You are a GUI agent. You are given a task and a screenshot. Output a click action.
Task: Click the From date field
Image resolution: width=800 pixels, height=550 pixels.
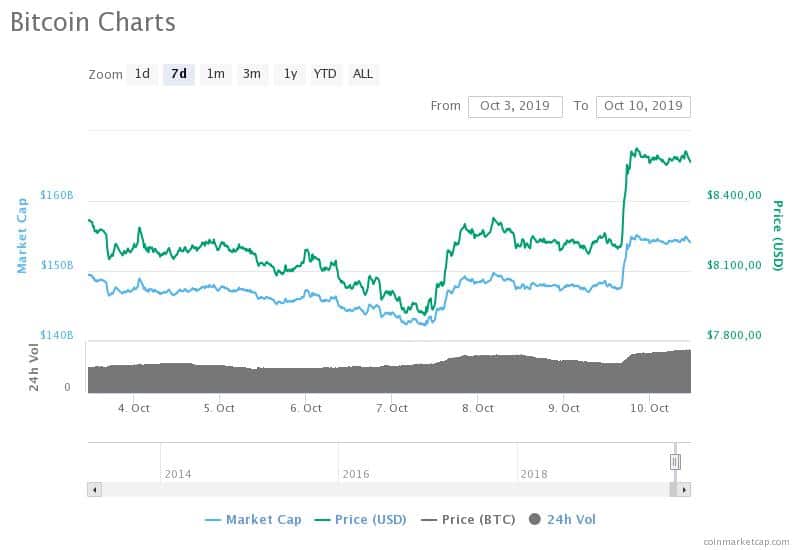[x=515, y=107]
